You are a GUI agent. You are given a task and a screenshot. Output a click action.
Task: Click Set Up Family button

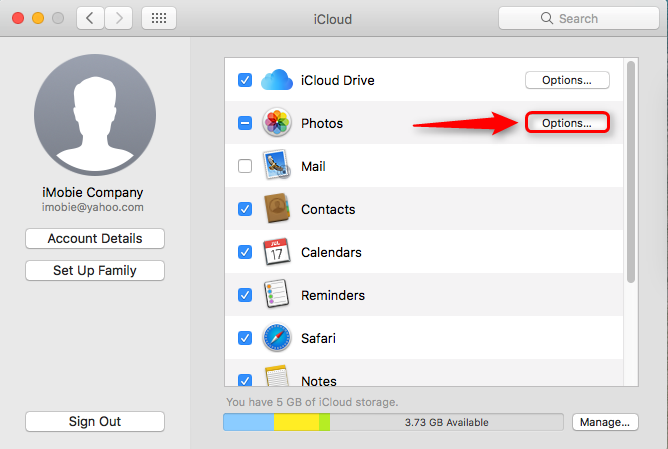pos(95,271)
